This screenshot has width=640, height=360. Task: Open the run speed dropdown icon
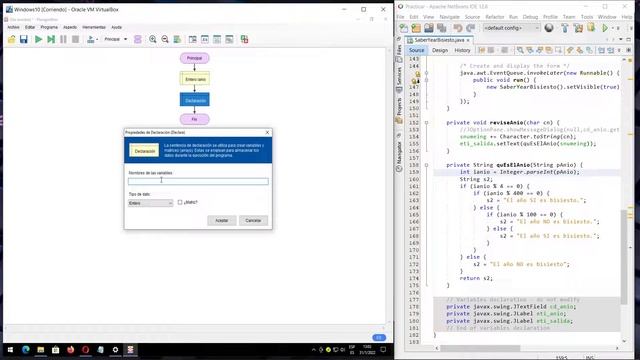click(x=92, y=40)
